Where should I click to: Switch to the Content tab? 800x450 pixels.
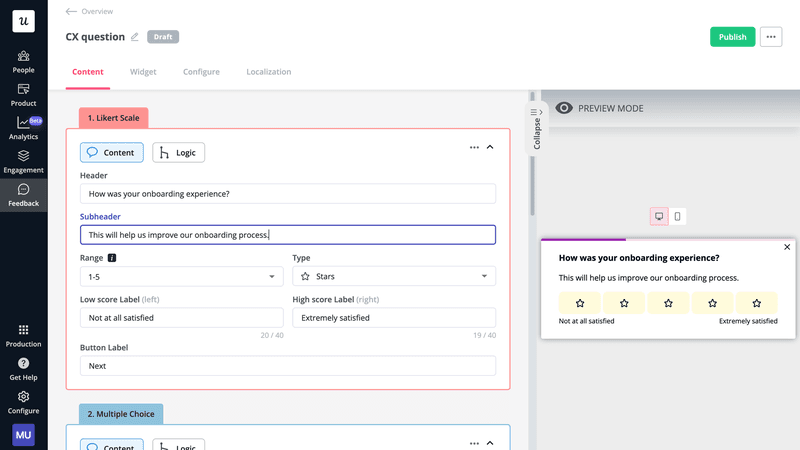point(88,72)
